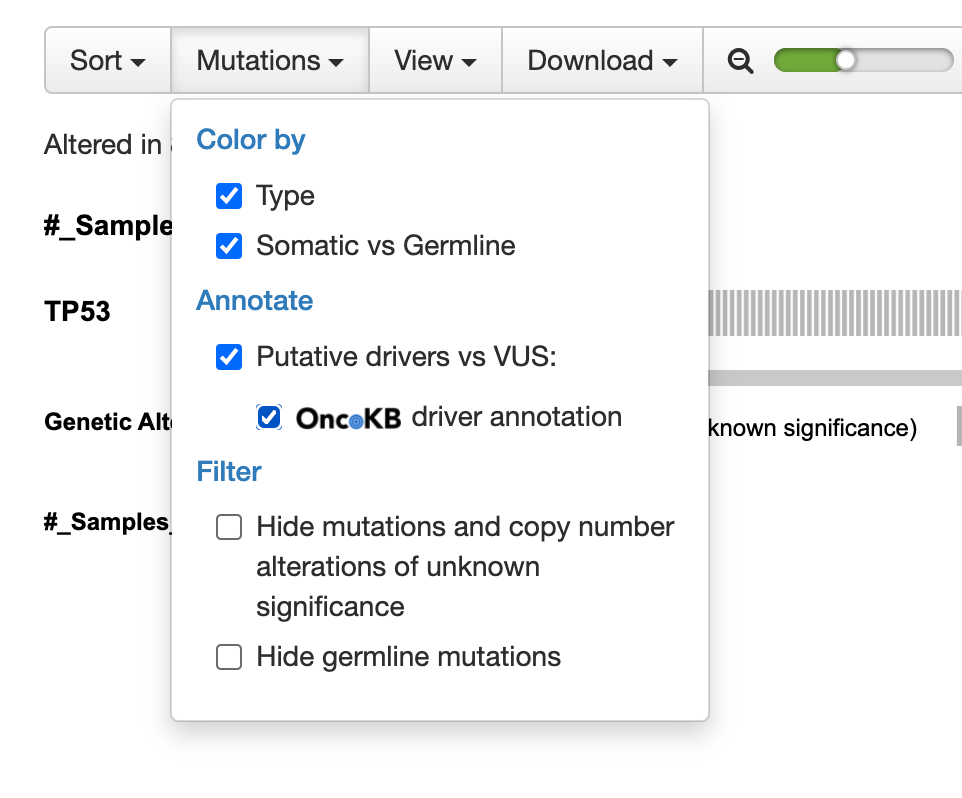Image resolution: width=962 pixels, height=798 pixels.
Task: Open the Download dropdown
Action: point(601,60)
